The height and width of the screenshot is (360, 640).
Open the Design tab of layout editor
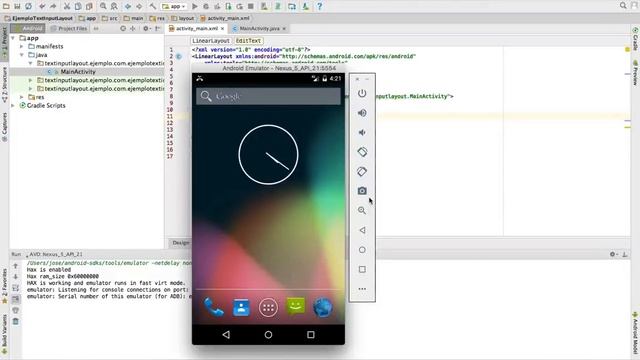click(x=180, y=243)
